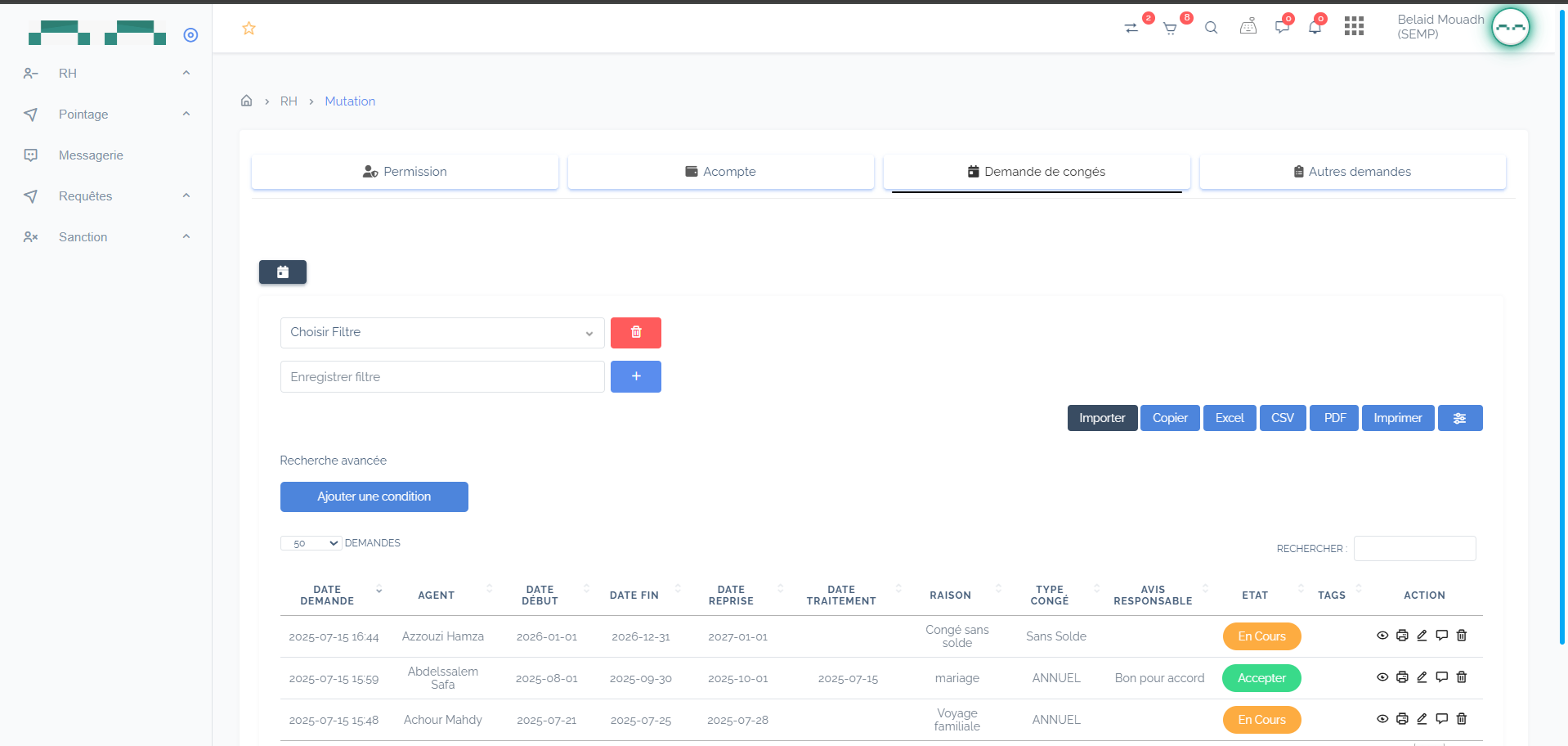This screenshot has height=746, width=1568.
Task: Export table as PDF
Action: pos(1334,418)
